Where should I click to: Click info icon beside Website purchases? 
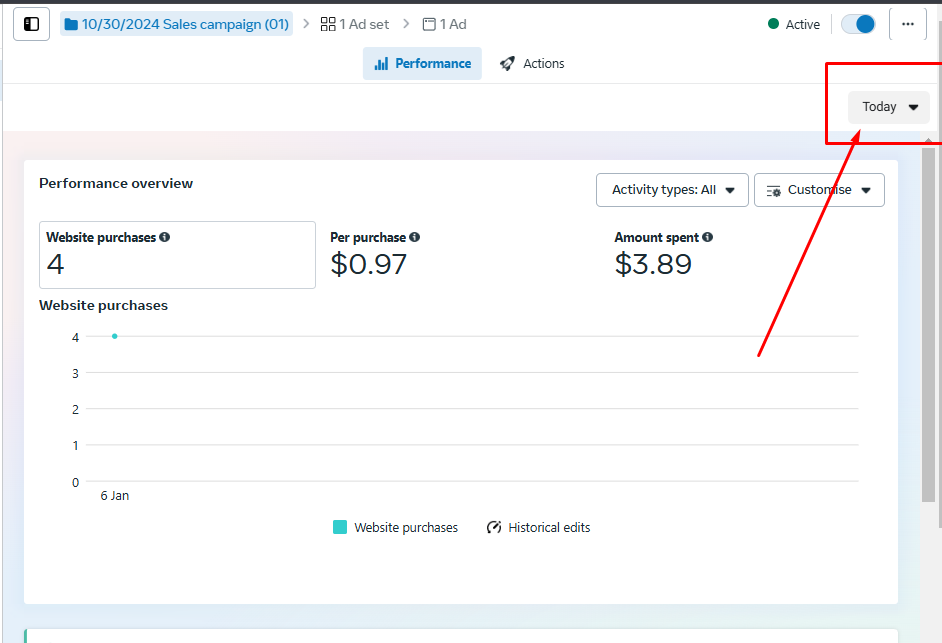click(x=165, y=237)
